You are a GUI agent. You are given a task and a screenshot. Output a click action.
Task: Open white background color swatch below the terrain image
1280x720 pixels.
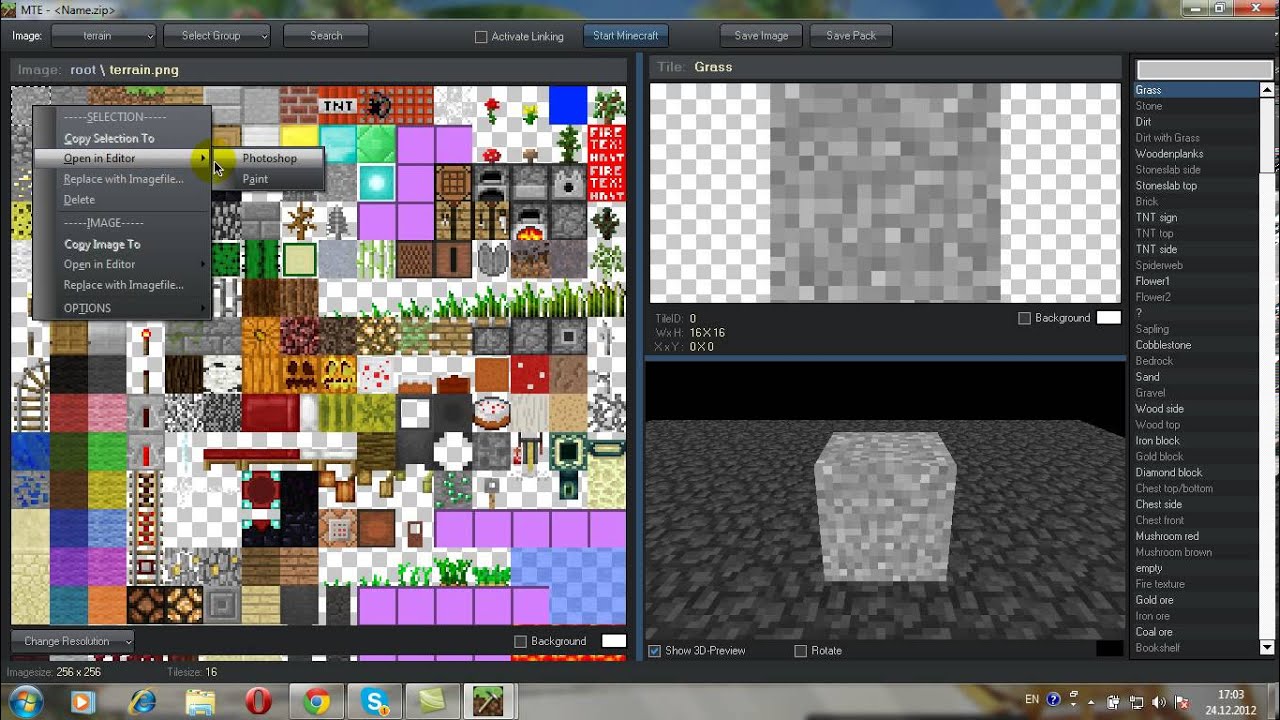tap(614, 641)
